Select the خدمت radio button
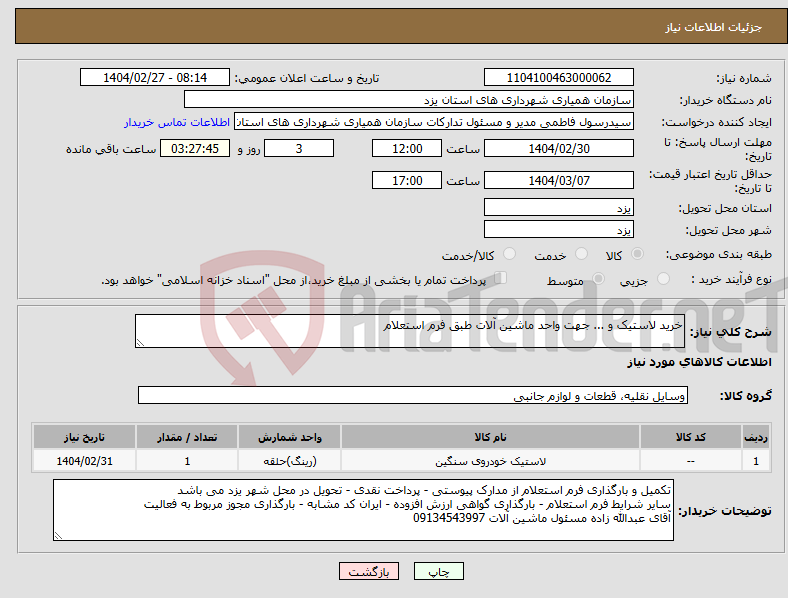Screen dimensions: 788x598 click(x=581, y=254)
